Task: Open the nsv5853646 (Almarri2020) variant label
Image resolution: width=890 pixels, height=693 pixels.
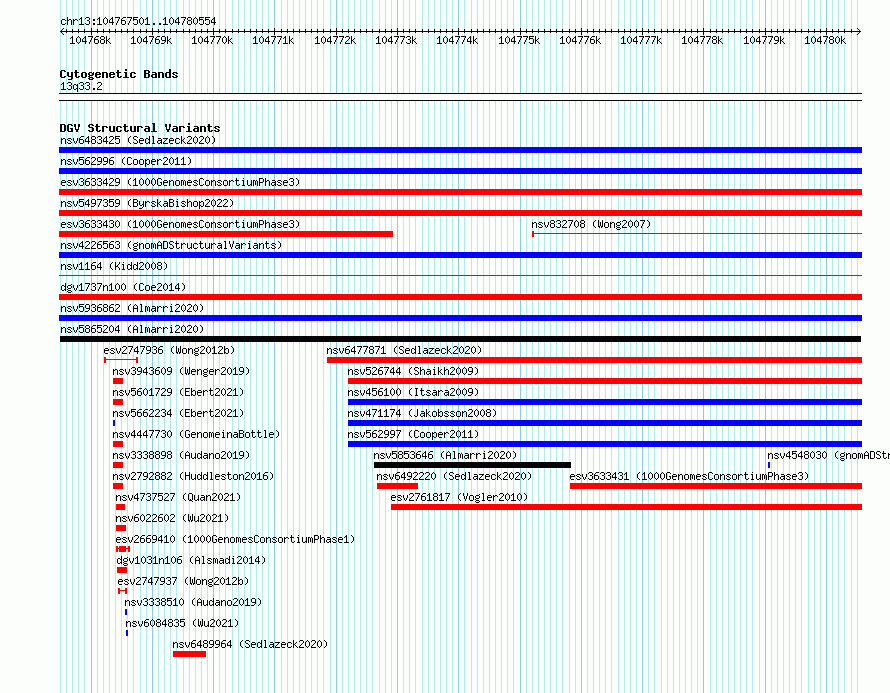Action: tap(446, 455)
